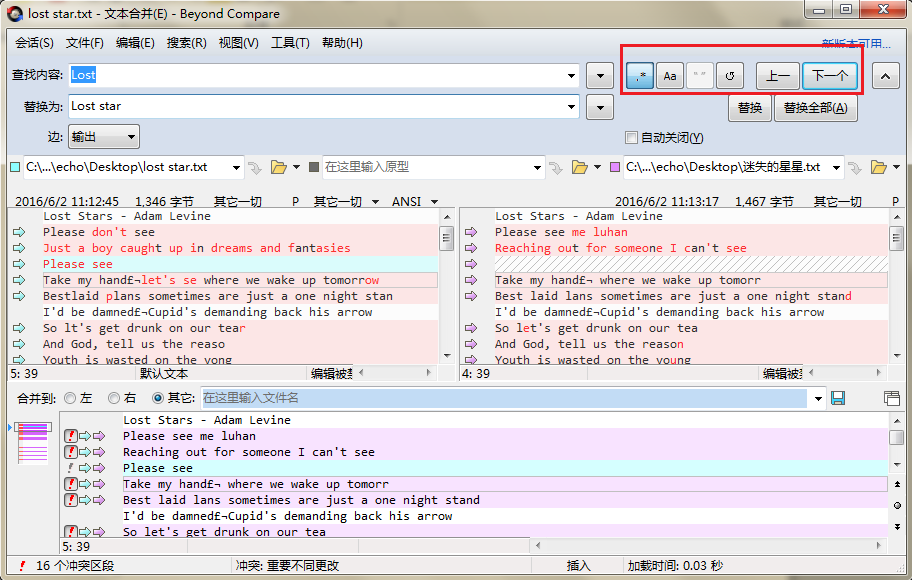The width and height of the screenshot is (912, 580).
Task: Open the 查找内容 history dropdown arrow
Action: pyautogui.click(x=571, y=76)
